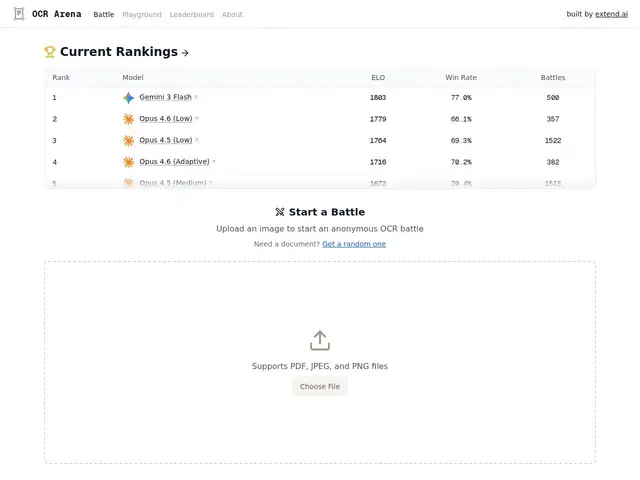
Task: Click the OCR Arena site title
Action: coord(56,14)
